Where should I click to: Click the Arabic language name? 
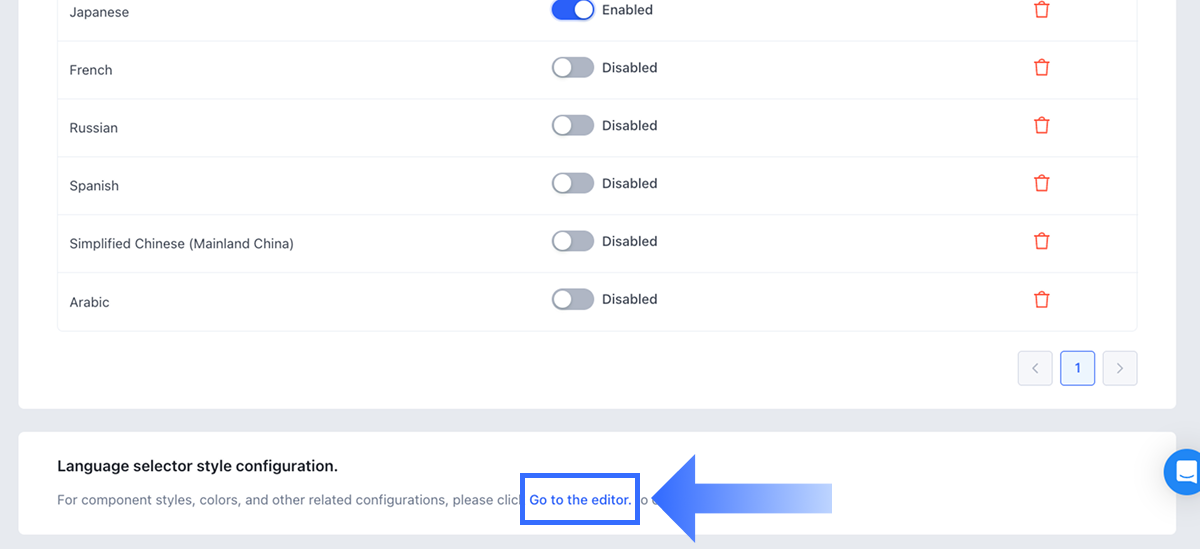pos(90,302)
